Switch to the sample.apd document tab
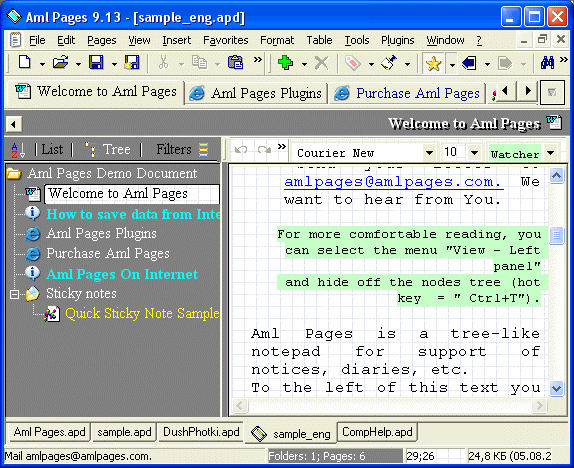The image size is (574, 468). click(124, 432)
